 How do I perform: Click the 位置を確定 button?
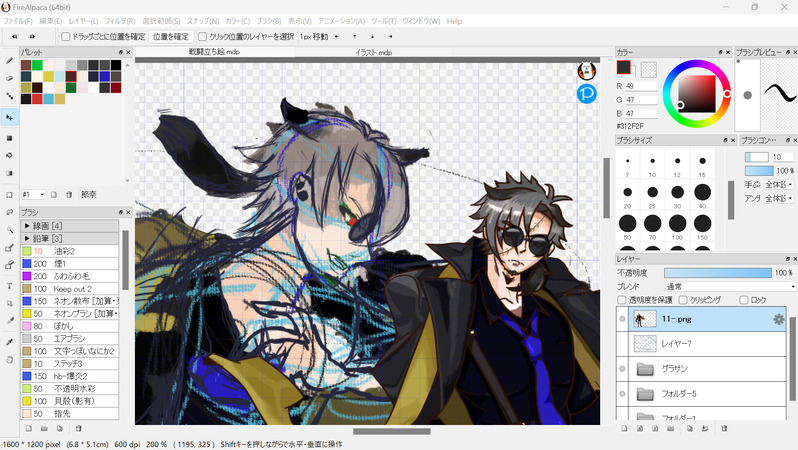[171, 37]
